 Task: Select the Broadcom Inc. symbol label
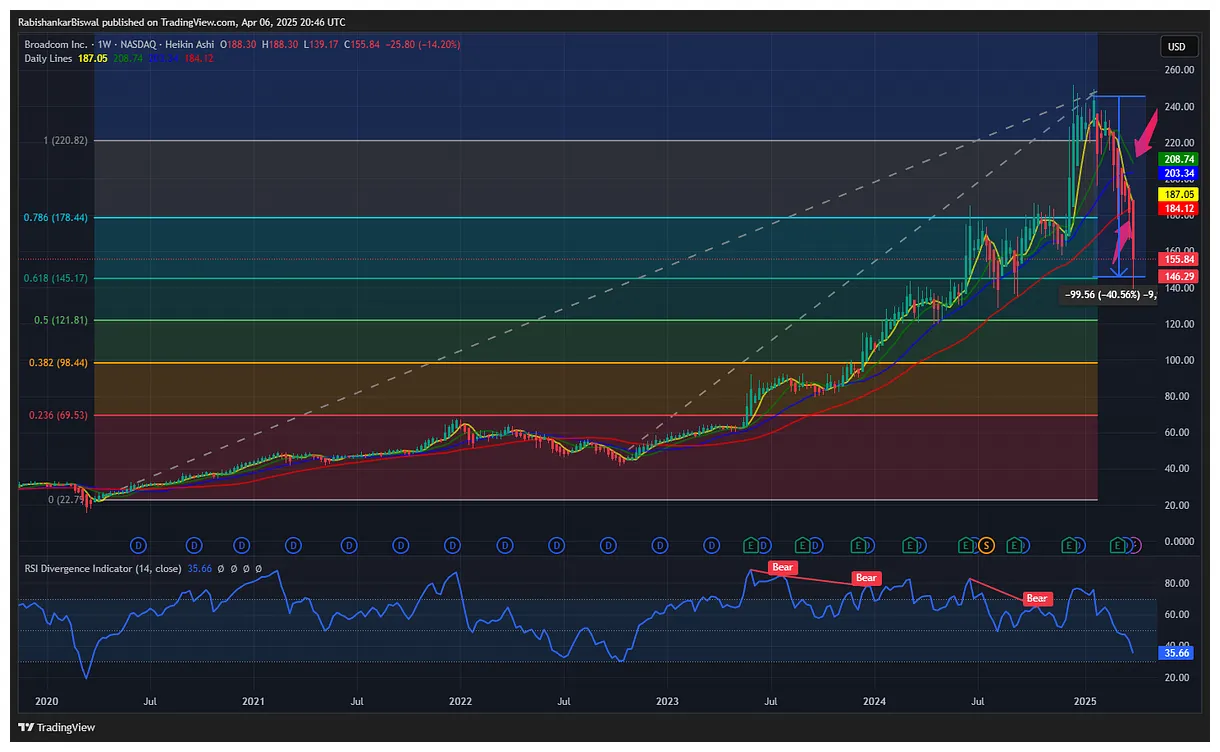click(56, 44)
